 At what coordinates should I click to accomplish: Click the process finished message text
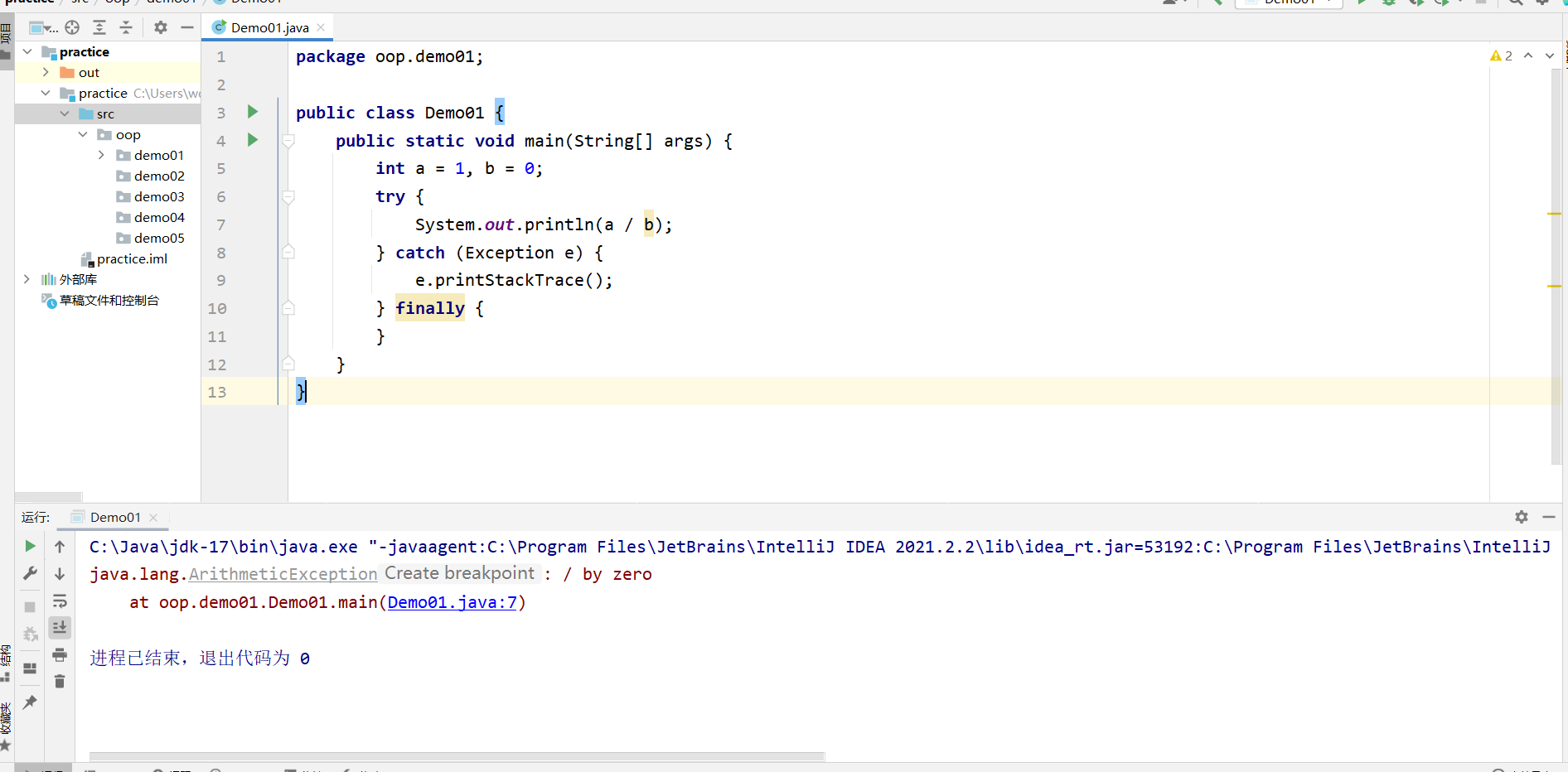pos(200,658)
